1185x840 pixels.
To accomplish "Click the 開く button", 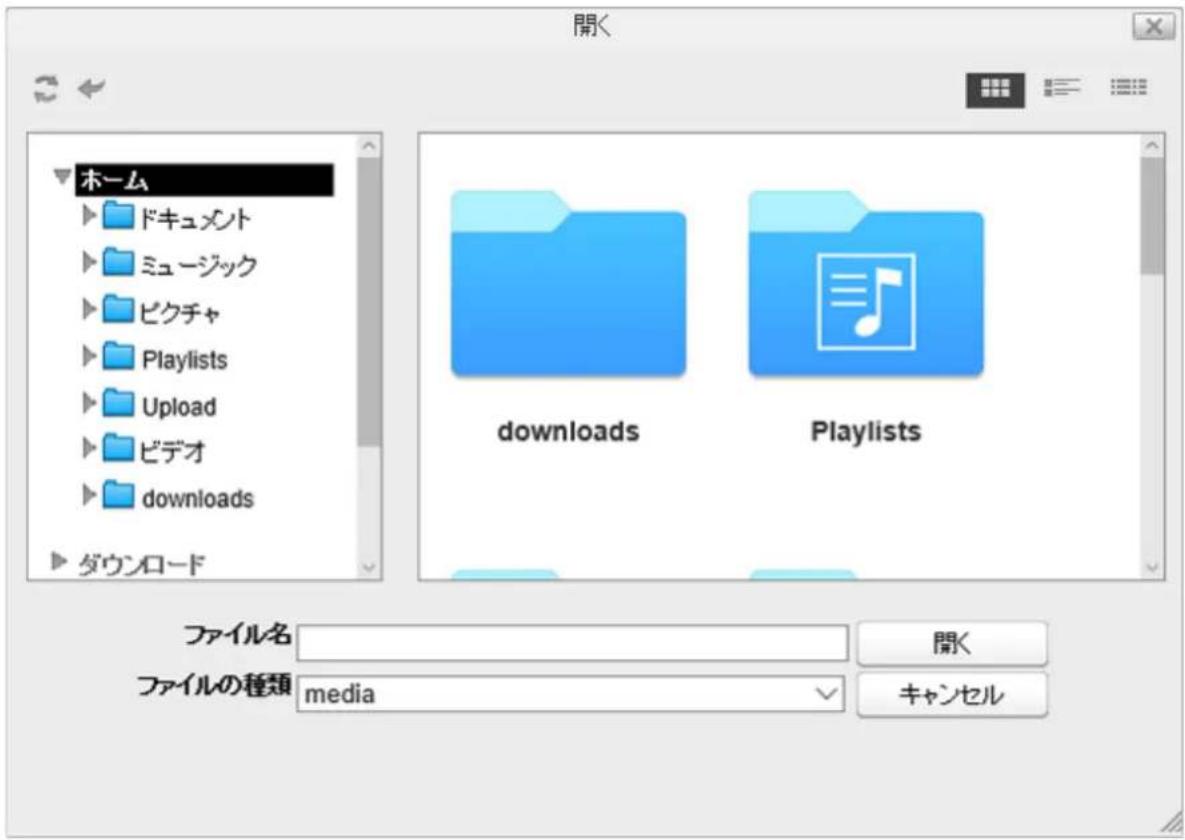I will pyautogui.click(x=952, y=643).
